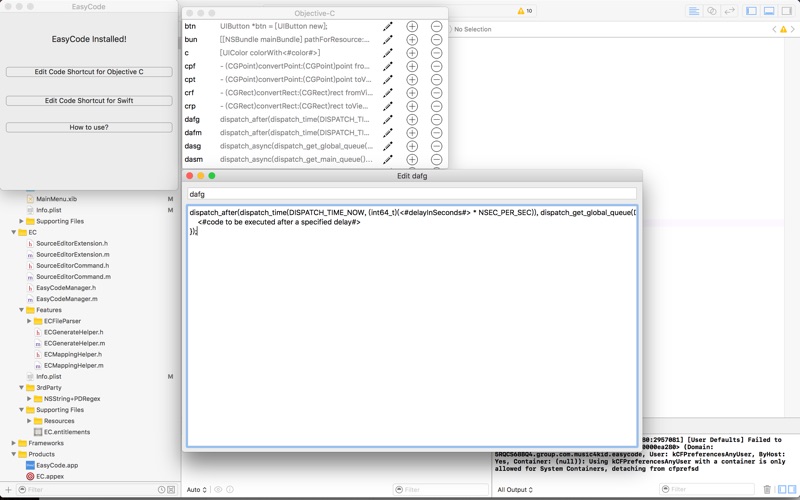Select SourceEditorCommand.m file
Viewport: 800px width, 500px height.
click(73, 277)
